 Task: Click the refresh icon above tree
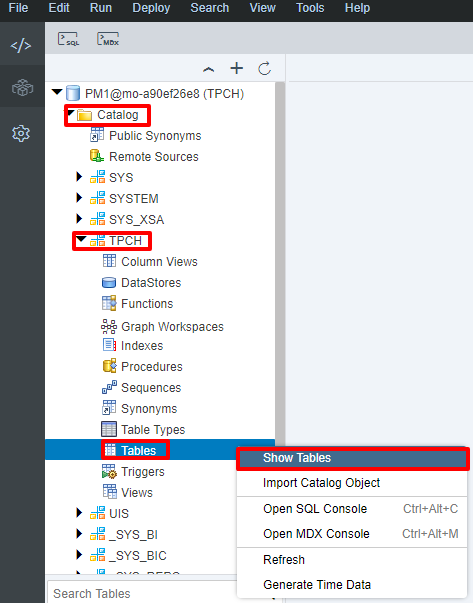coord(265,69)
